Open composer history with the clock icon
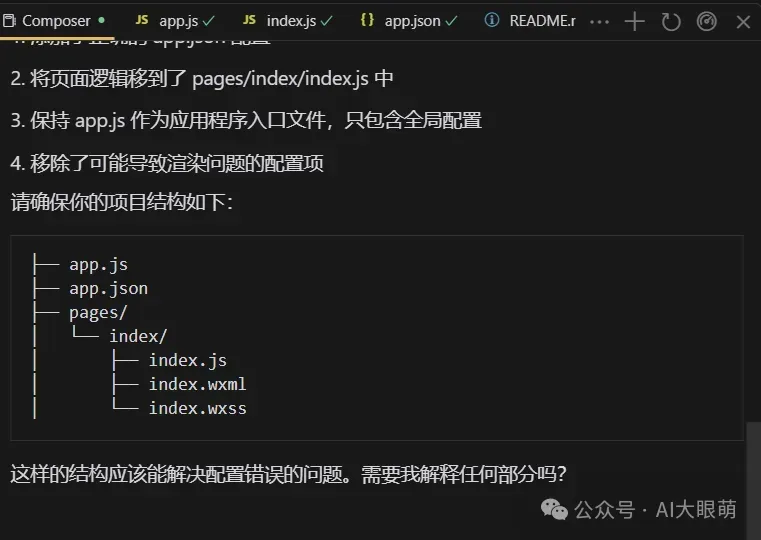Image resolution: width=761 pixels, height=540 pixels. tap(671, 21)
